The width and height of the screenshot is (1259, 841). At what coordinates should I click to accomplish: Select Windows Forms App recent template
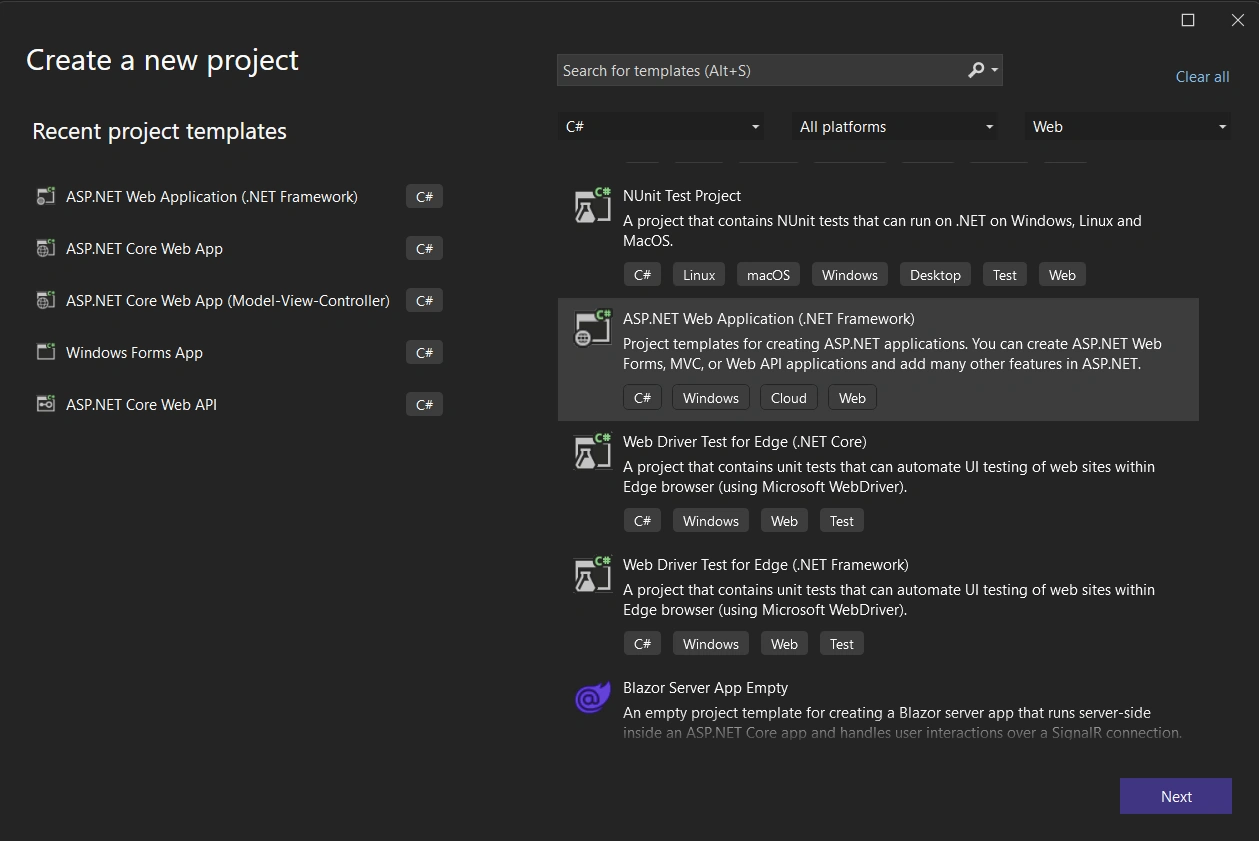(134, 353)
